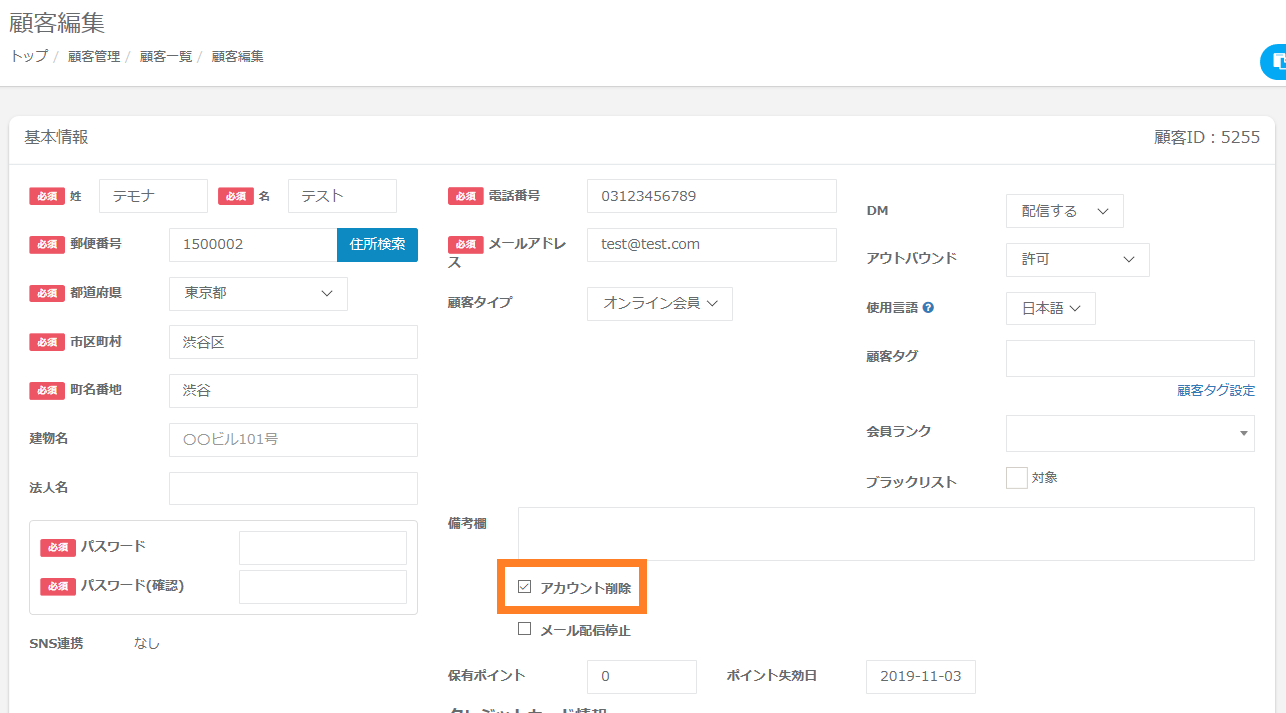Expand the 顧客タイプ dropdown
1286x713 pixels.
659,303
